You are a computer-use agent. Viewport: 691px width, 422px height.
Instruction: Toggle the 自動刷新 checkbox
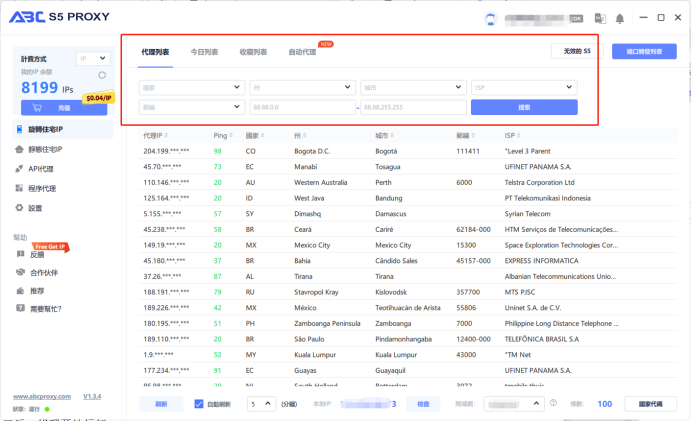pos(199,404)
